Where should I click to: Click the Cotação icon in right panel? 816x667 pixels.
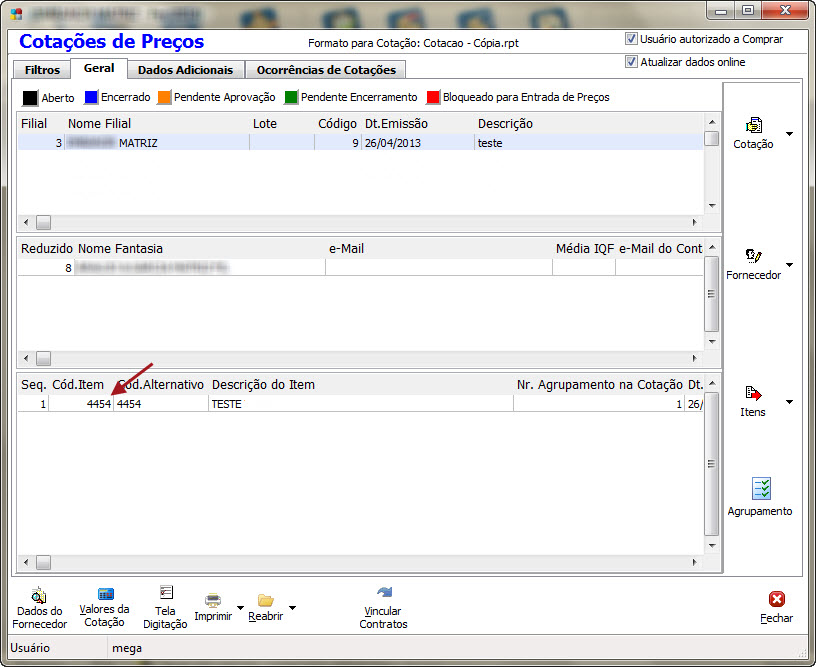point(753,126)
